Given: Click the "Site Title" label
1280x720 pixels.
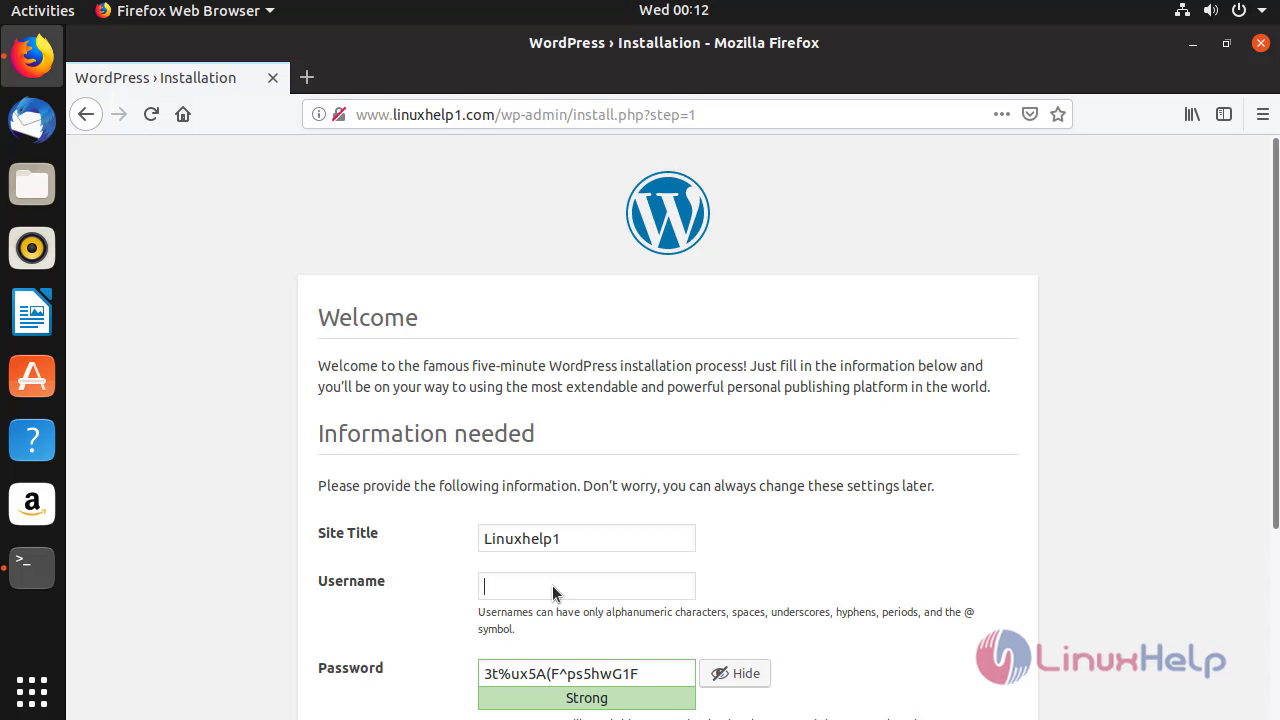Looking at the screenshot, I should point(348,533).
